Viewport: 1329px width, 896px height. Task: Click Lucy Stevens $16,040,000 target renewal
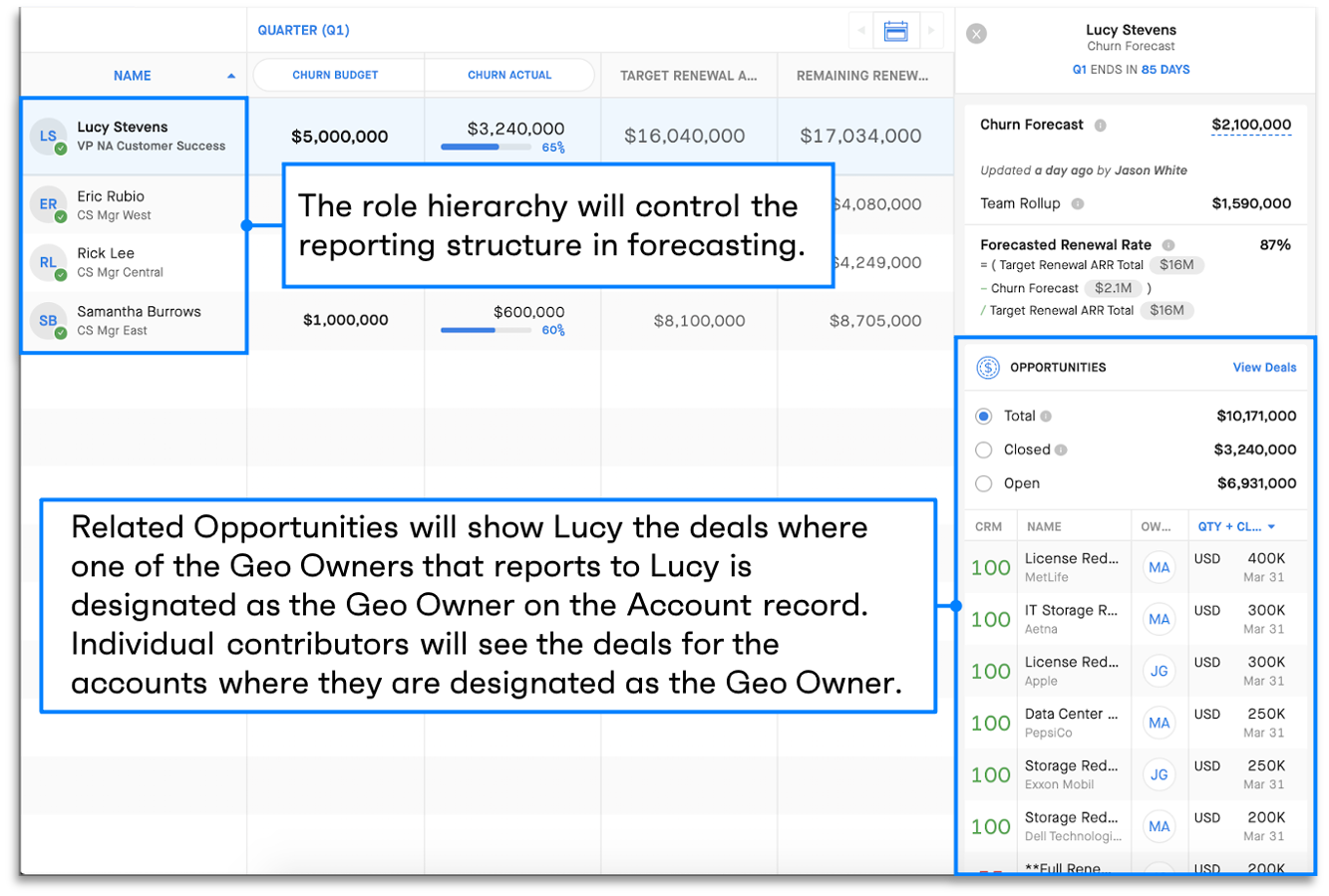click(685, 137)
